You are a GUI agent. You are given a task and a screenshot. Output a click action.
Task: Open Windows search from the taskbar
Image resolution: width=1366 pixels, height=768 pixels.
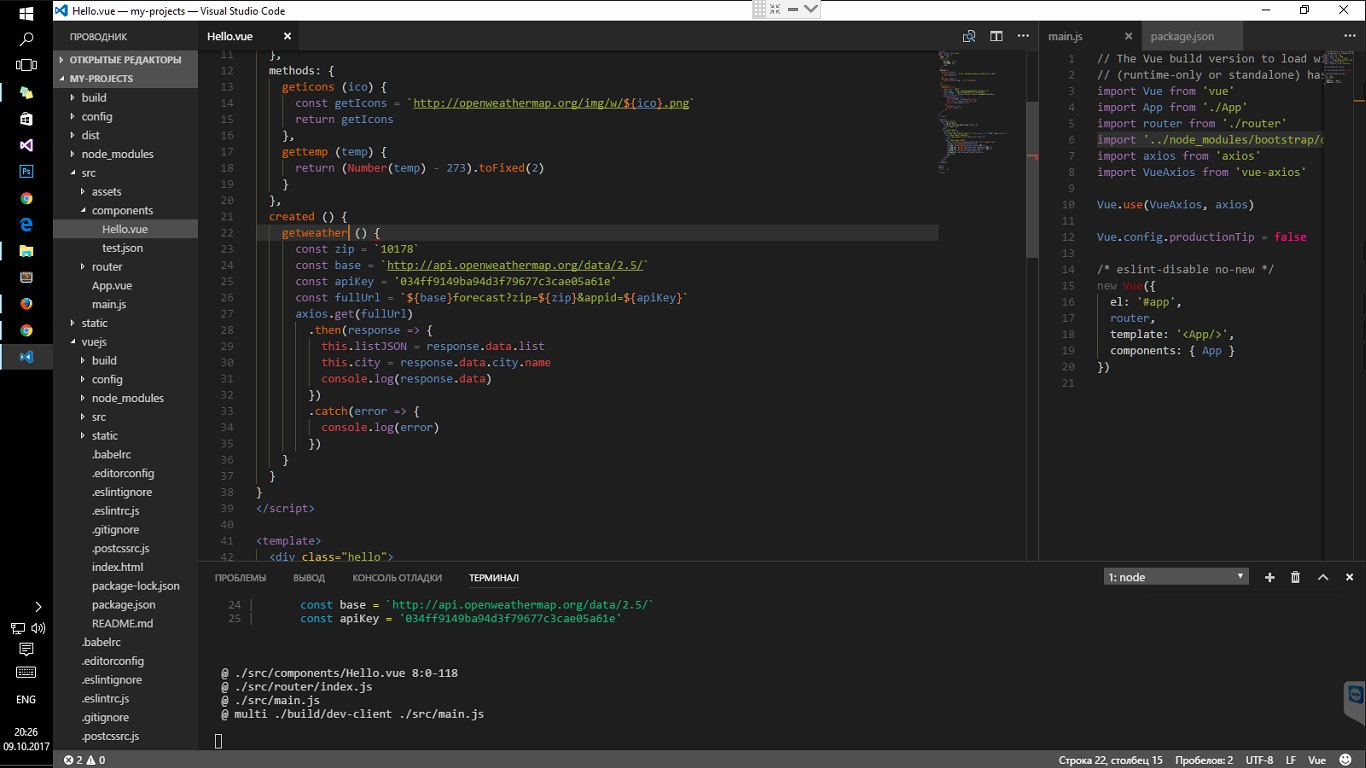click(x=27, y=40)
